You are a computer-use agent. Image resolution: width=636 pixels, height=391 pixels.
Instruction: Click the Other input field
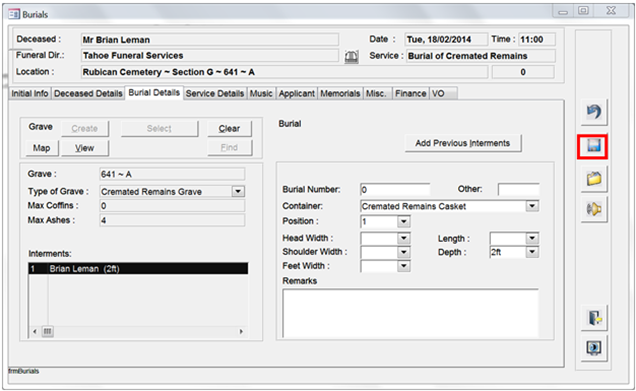click(x=518, y=189)
